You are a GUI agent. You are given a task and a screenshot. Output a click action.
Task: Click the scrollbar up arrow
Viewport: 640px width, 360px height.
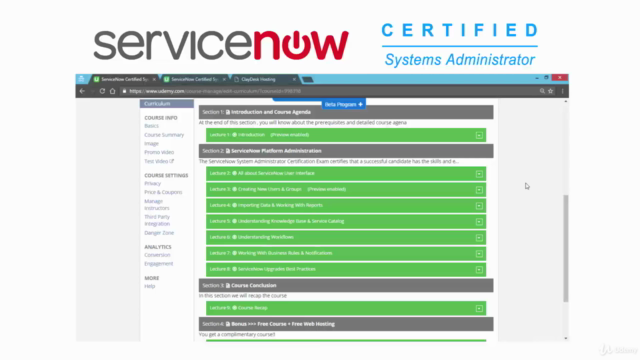pyautogui.click(x=566, y=101)
